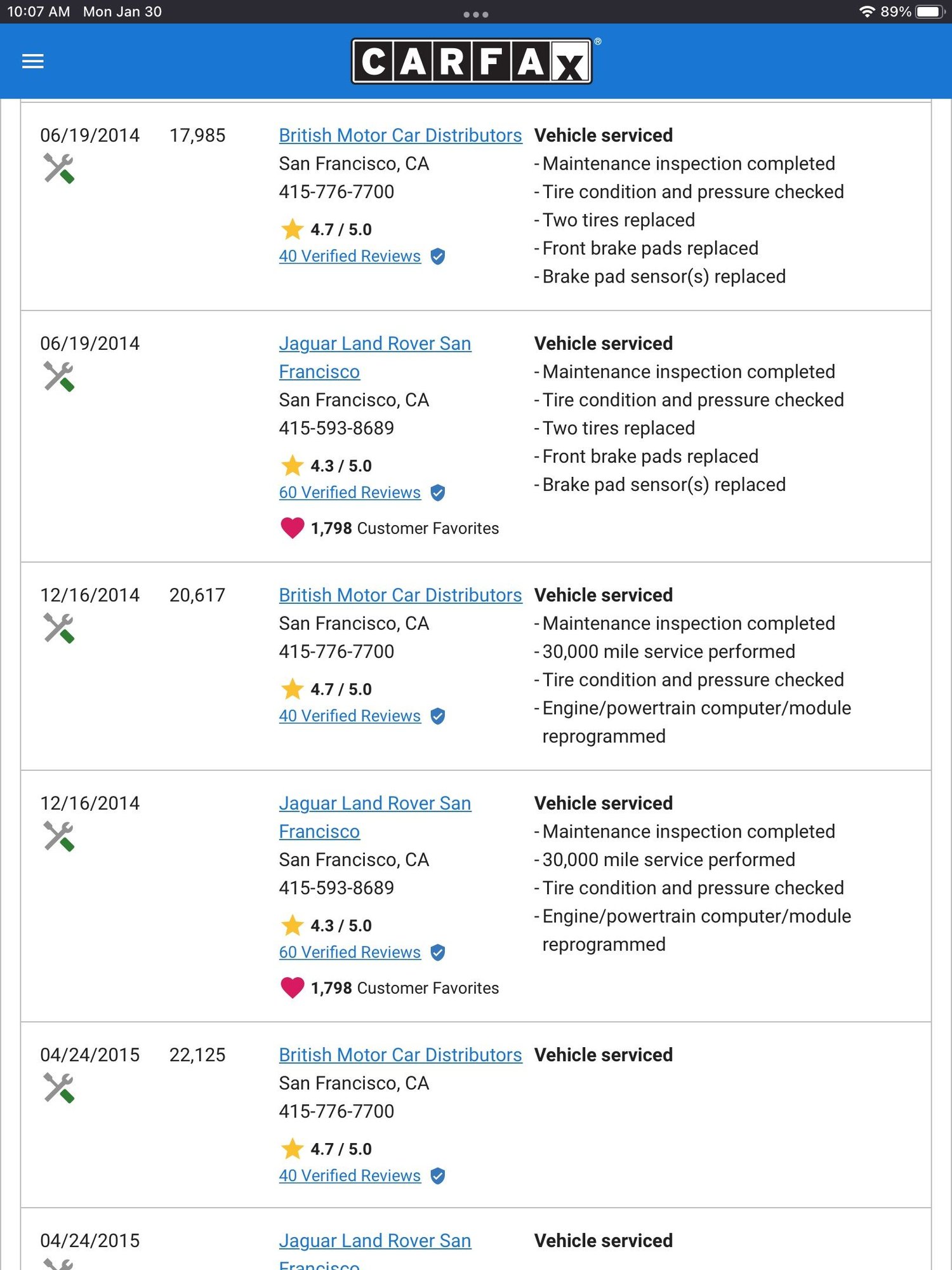952x1270 pixels.
Task: Open 40 Verified Reviews in 20,617 miles record
Action: 350,716
